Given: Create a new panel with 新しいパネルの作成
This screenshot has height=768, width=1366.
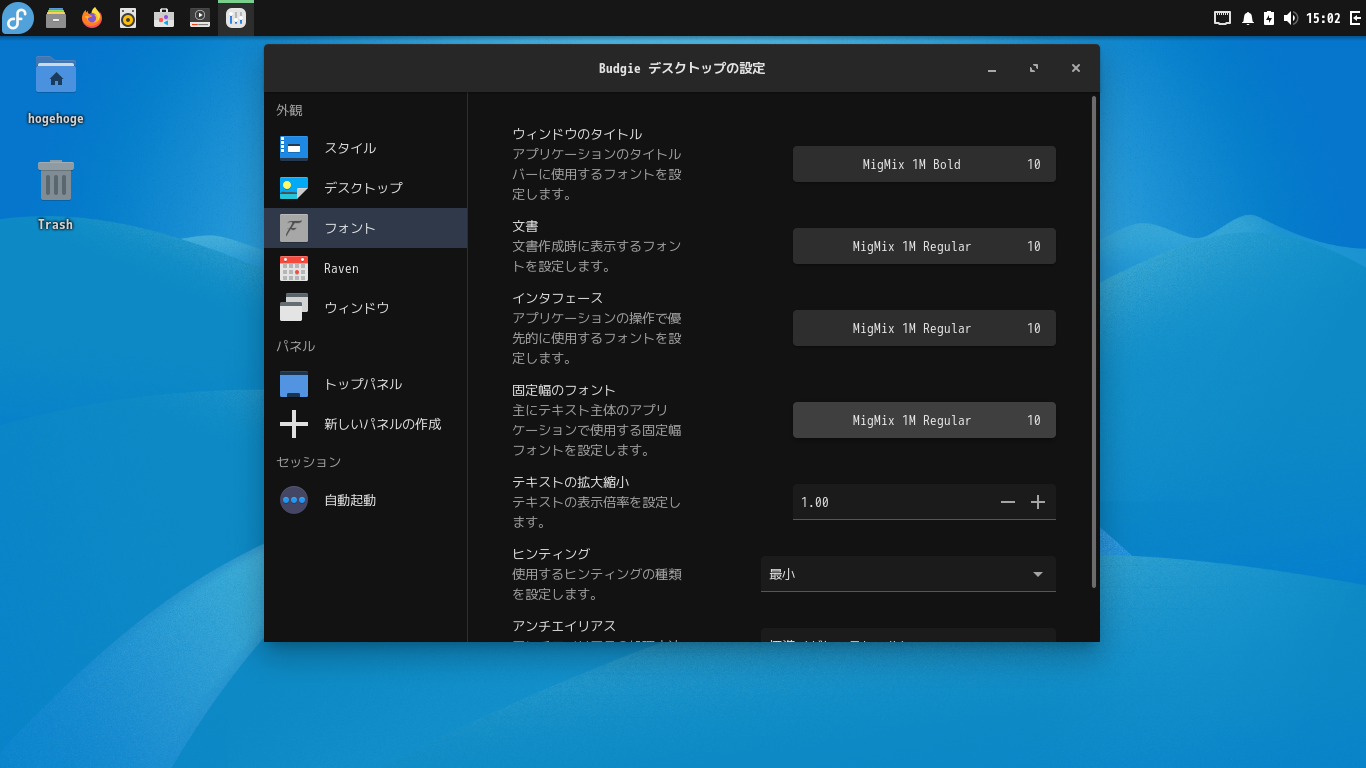Looking at the screenshot, I should 366,424.
